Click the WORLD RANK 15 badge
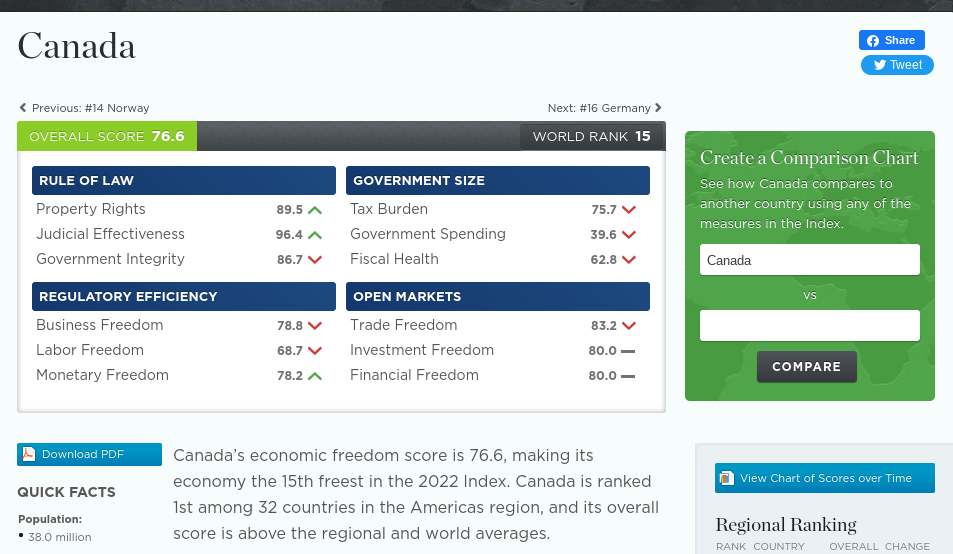Viewport: 953px width, 554px height. coord(591,137)
